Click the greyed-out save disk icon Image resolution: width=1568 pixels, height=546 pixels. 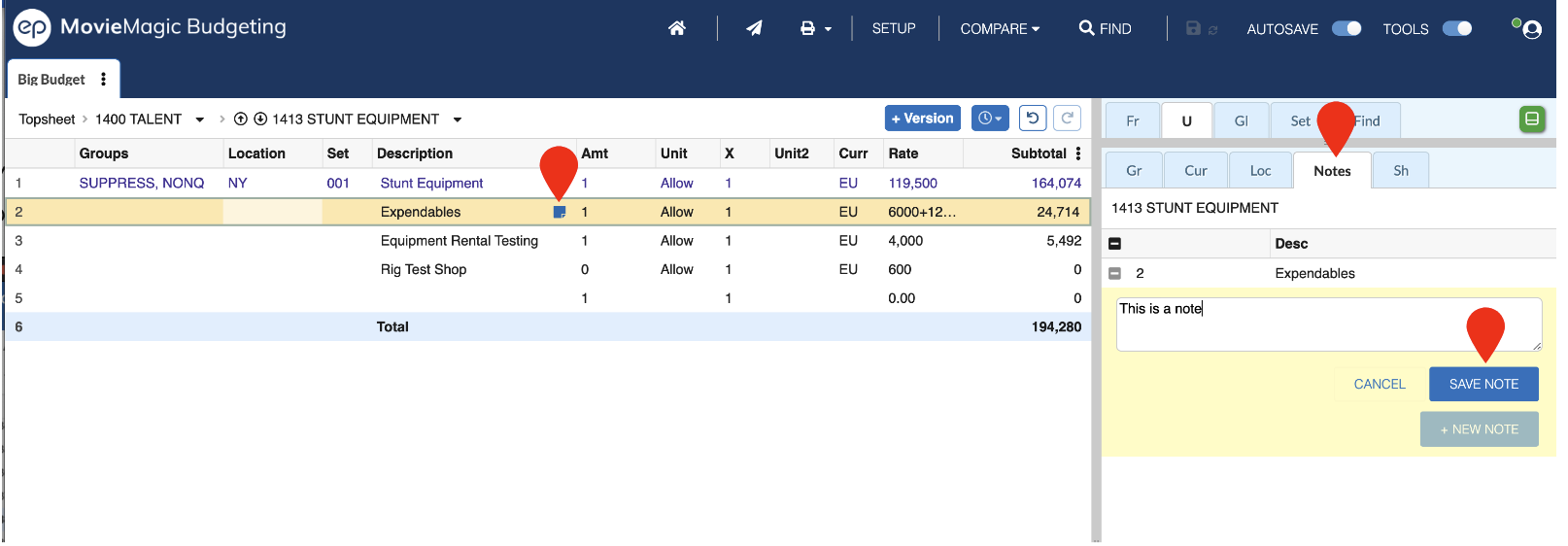(1193, 29)
